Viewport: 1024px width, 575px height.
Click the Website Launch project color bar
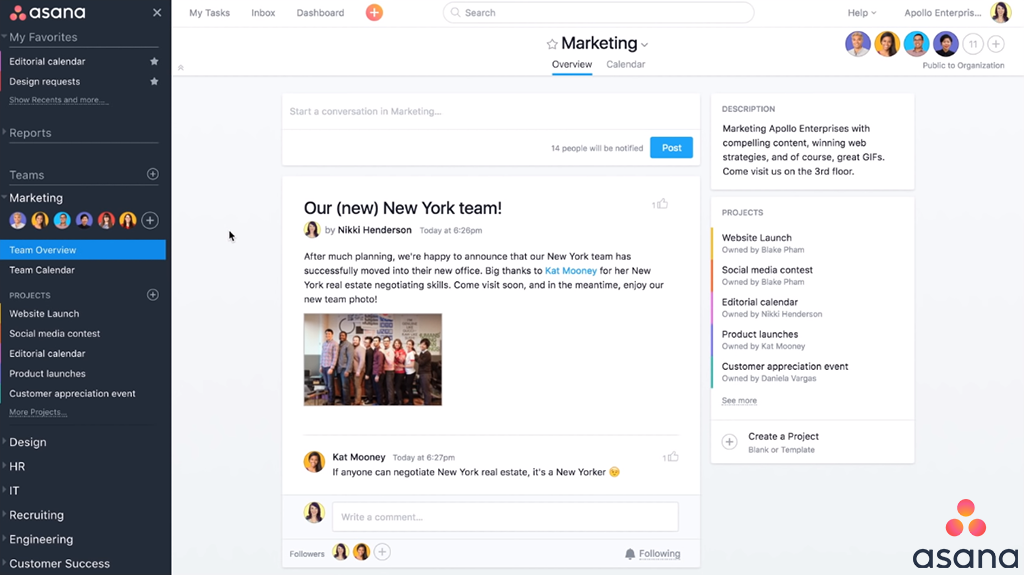pos(712,243)
